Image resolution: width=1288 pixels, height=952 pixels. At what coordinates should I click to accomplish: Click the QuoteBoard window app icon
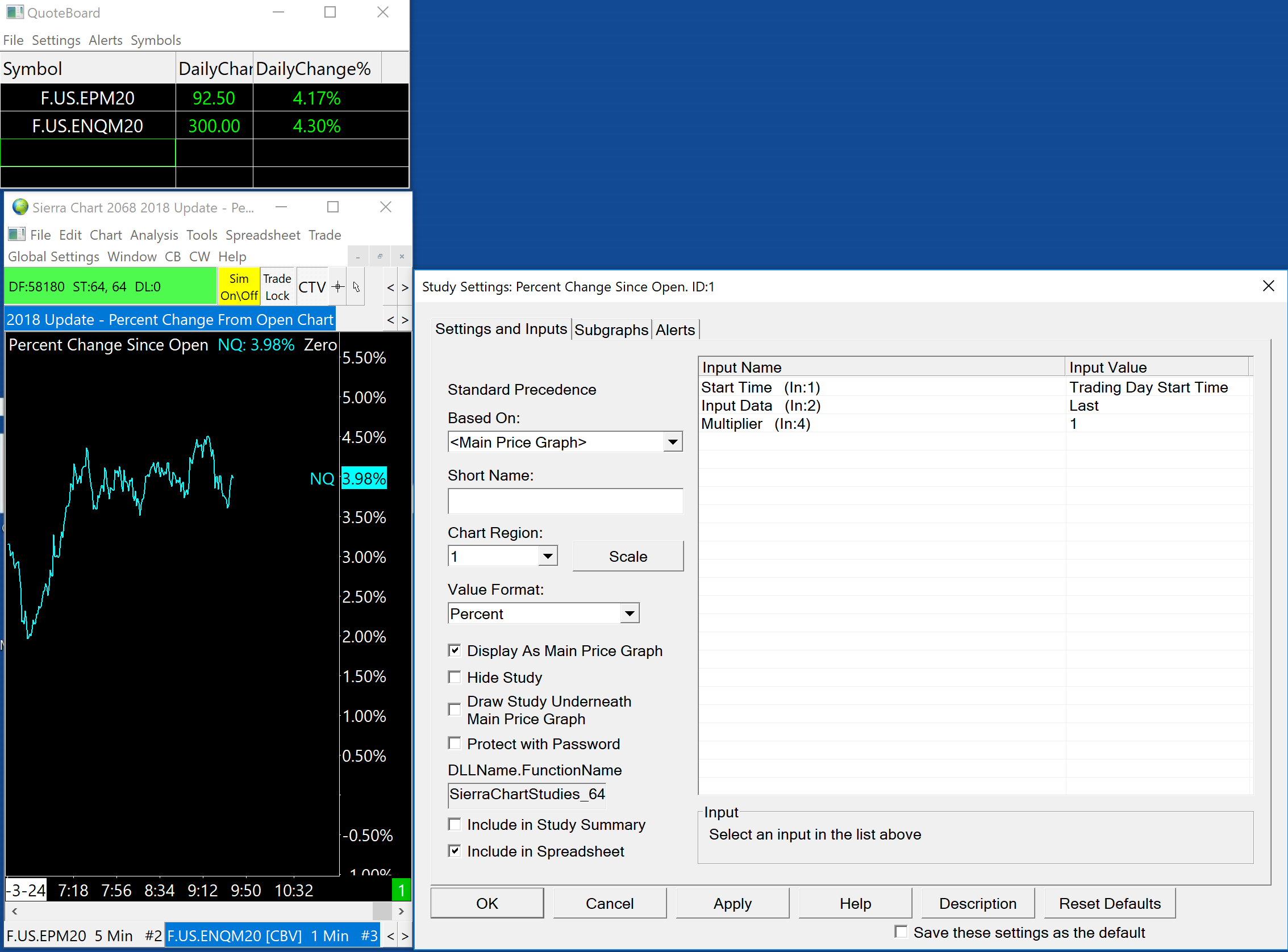[x=15, y=12]
